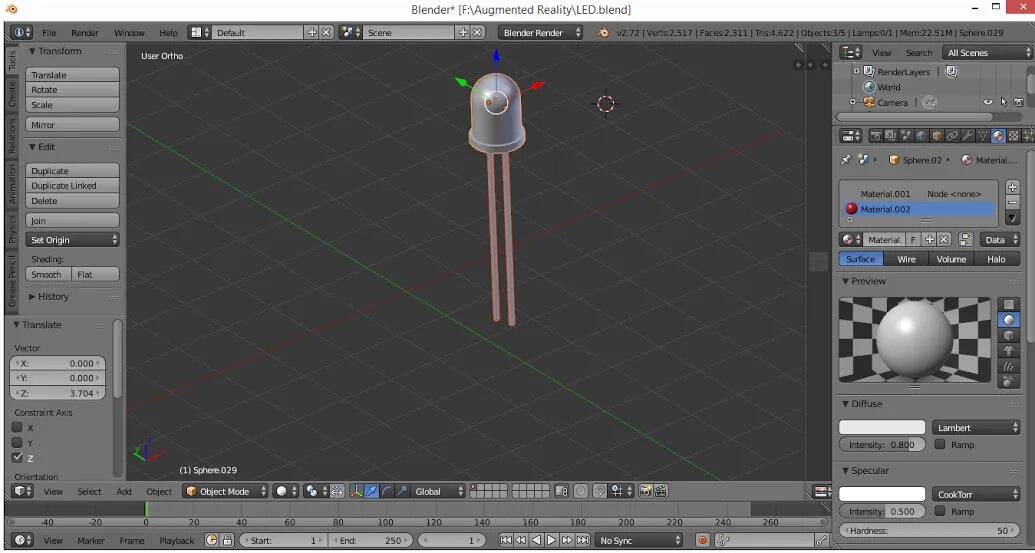Open the Global orientation dropdown

tap(438, 491)
